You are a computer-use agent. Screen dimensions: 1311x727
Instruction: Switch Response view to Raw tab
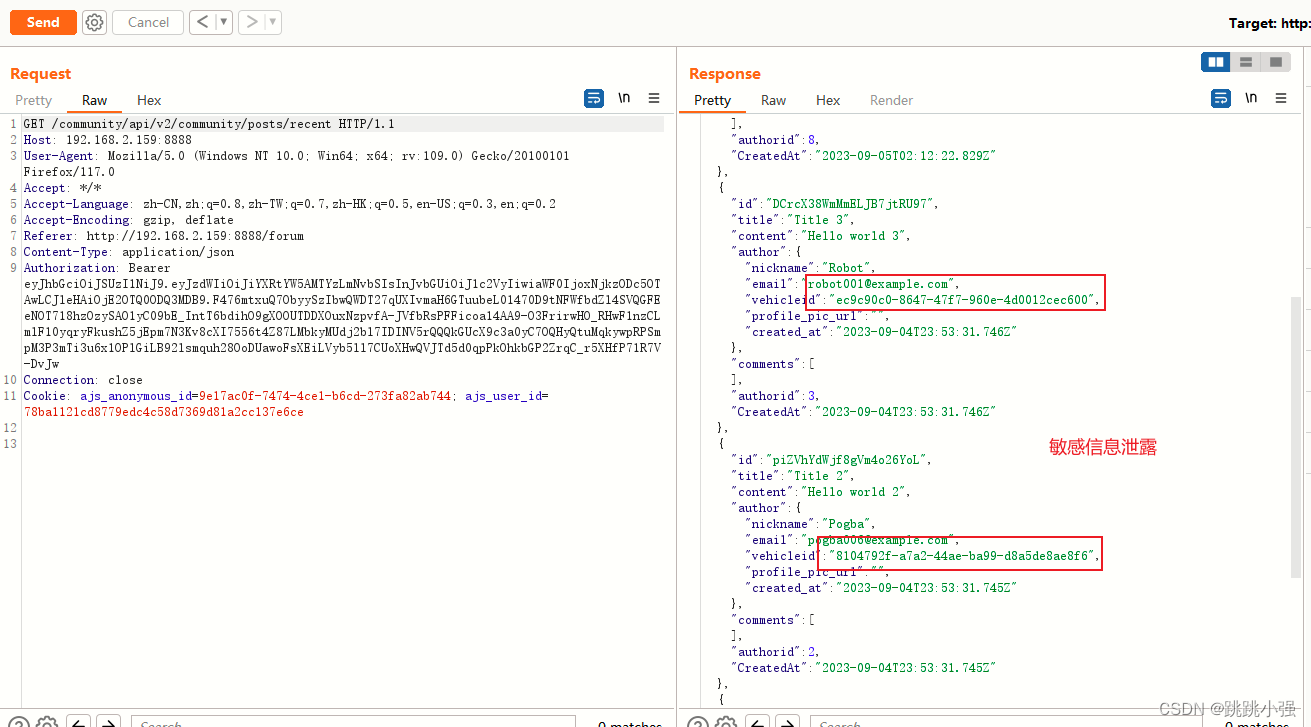point(773,100)
